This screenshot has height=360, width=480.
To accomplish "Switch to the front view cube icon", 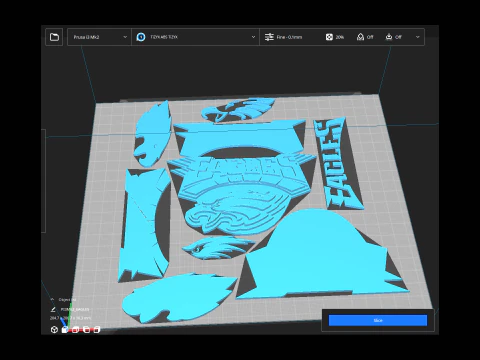I will [x=65, y=330].
